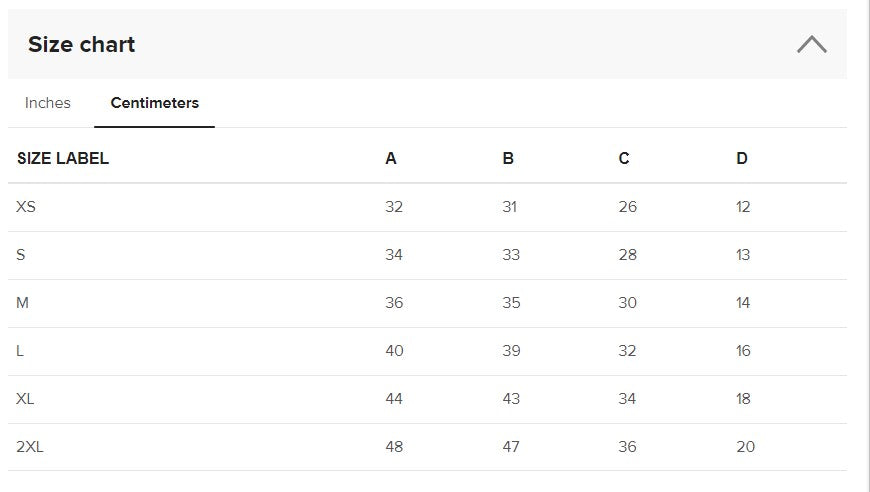Collapse the Size chart section chevron
This screenshot has height=492, width=870.
pos(811,44)
